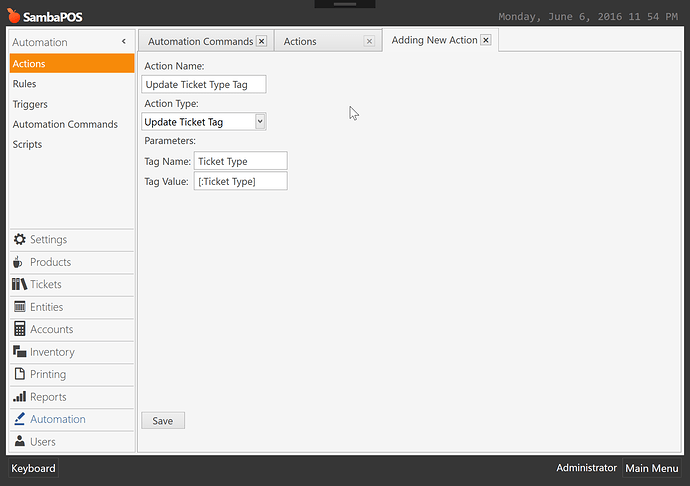The height and width of the screenshot is (486, 690).
Task: Open the Users section label
Action: click(x=43, y=442)
